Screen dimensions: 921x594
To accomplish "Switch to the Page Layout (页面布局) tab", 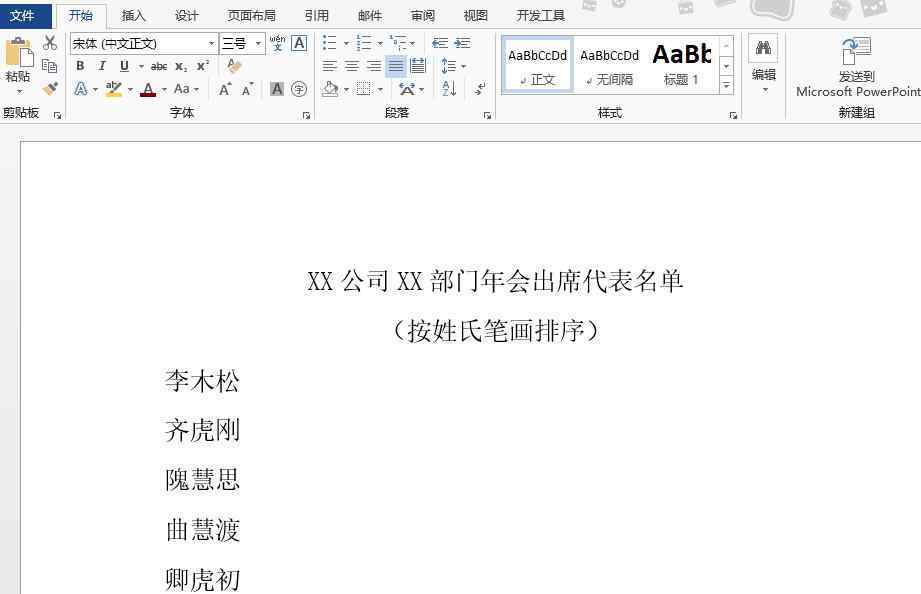I will [251, 15].
